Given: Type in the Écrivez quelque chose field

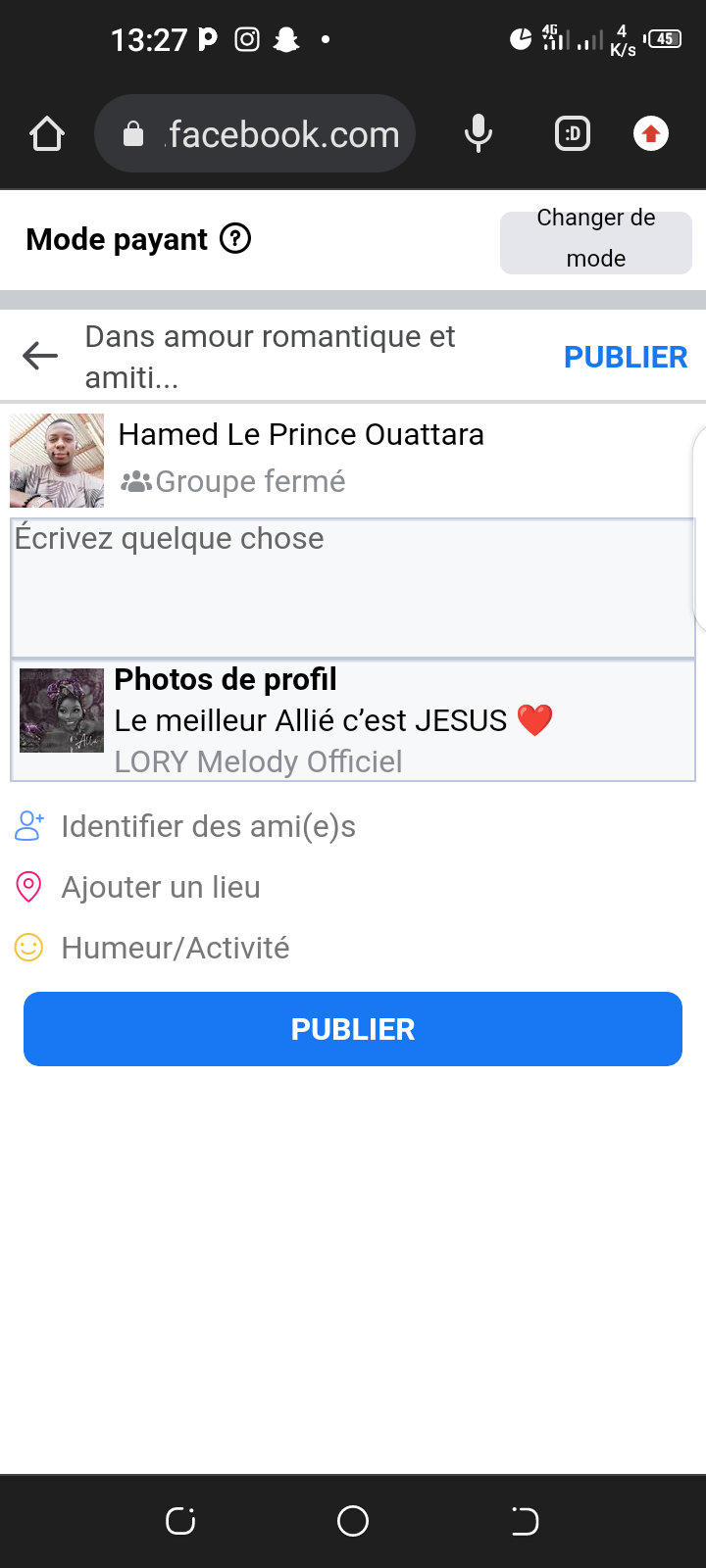Looking at the screenshot, I should [353, 588].
